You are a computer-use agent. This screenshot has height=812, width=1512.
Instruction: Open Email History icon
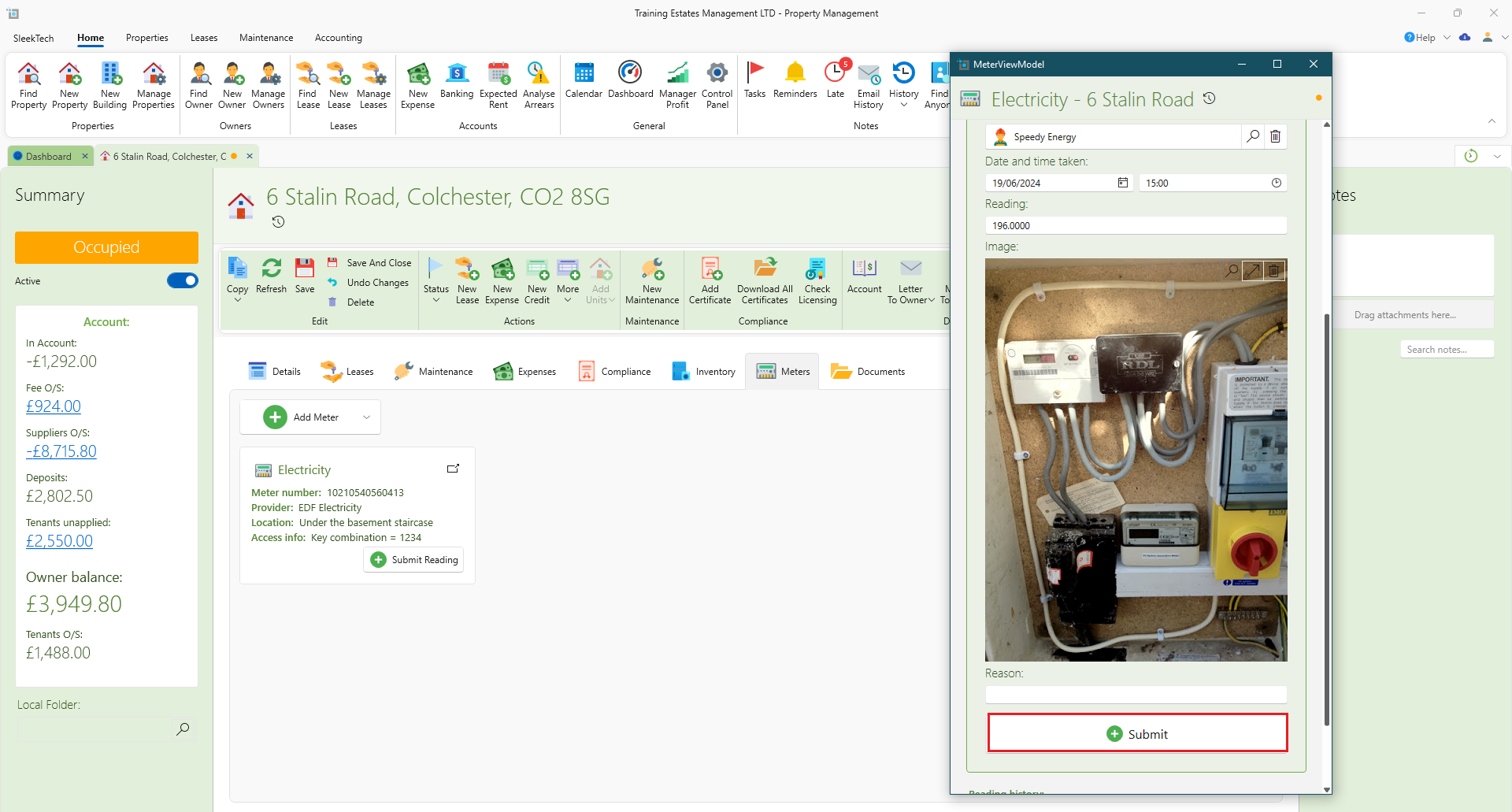click(x=869, y=85)
